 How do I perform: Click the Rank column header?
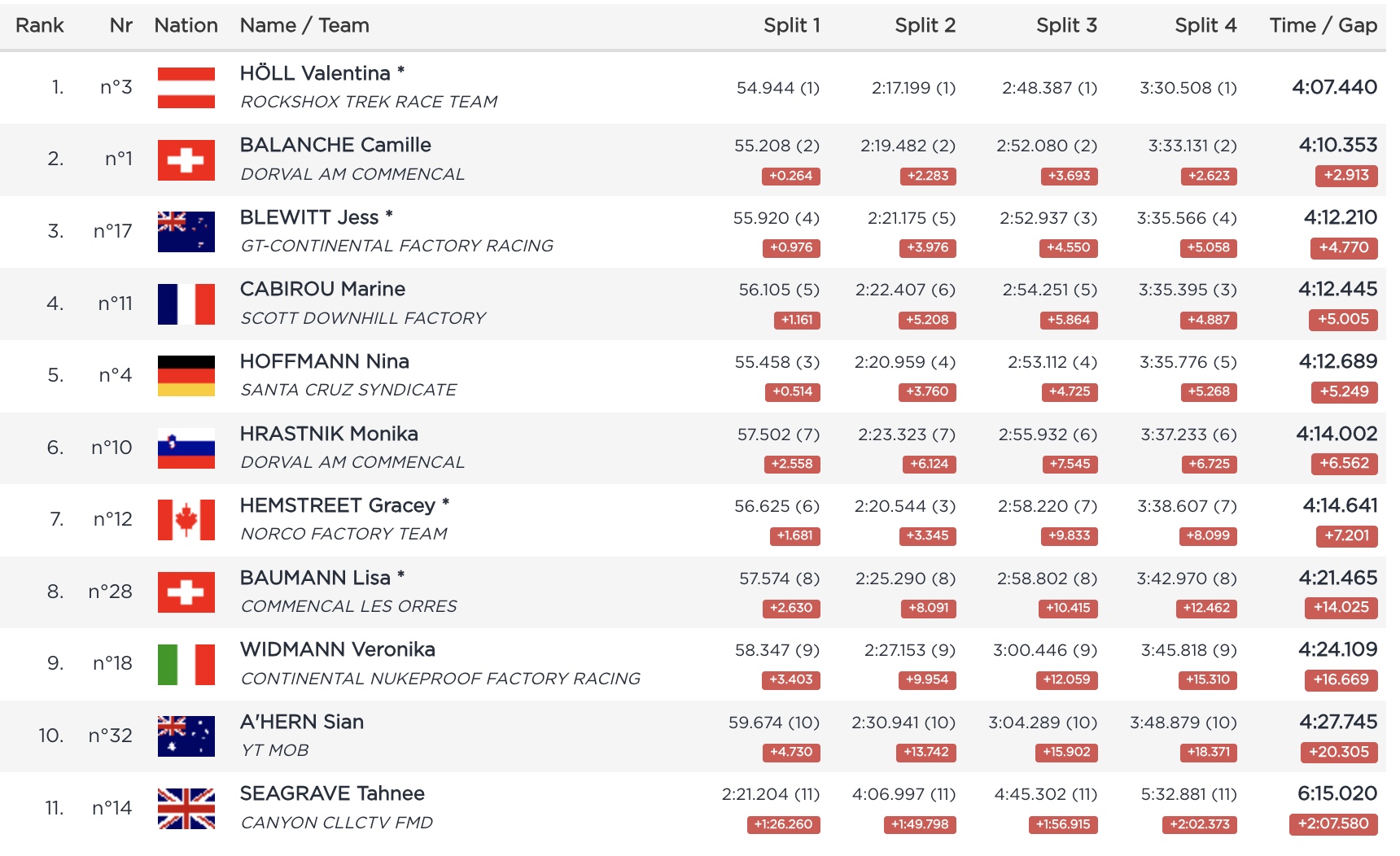coord(39,26)
